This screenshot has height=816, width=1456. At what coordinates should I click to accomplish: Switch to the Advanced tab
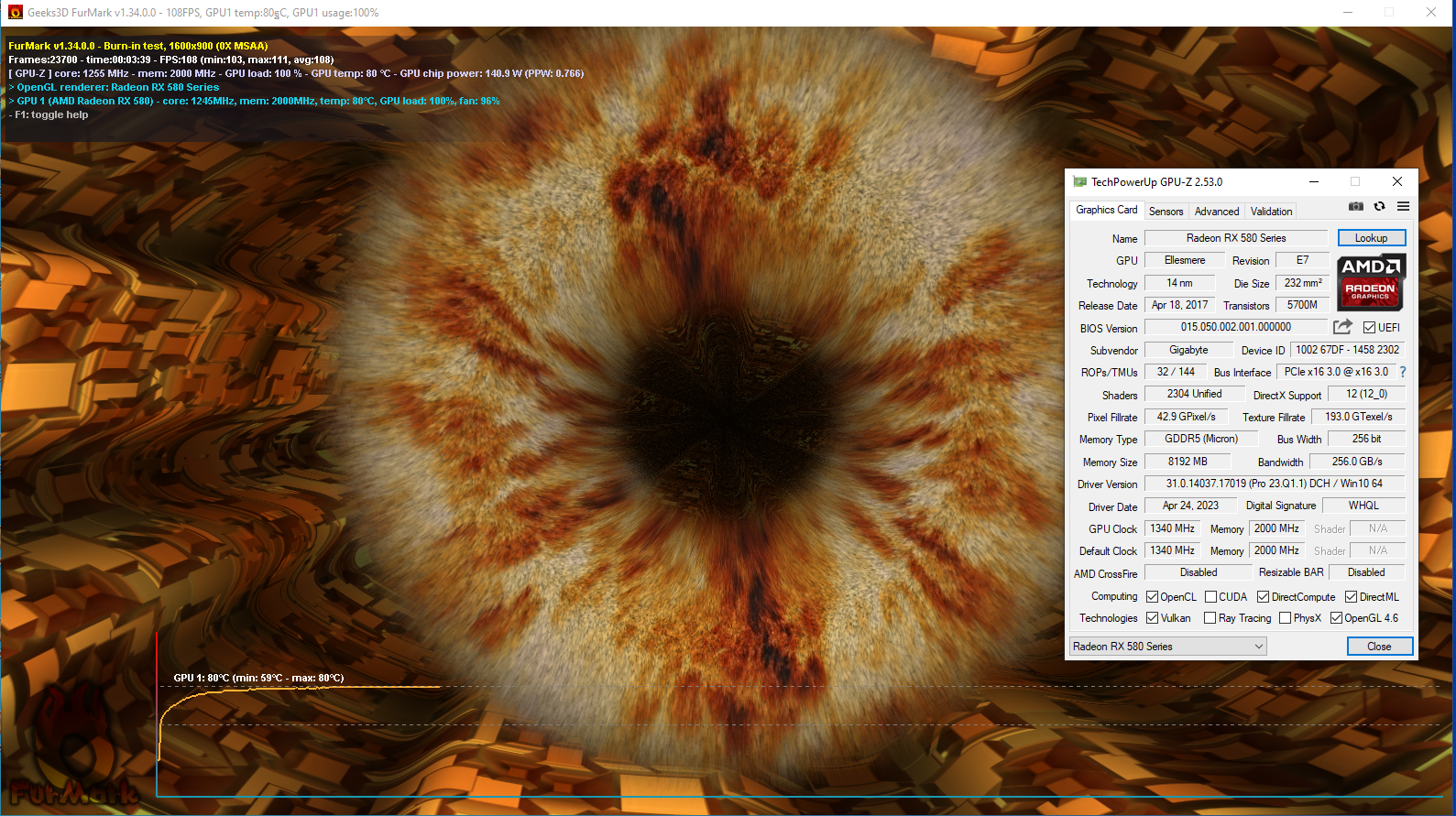click(1216, 212)
